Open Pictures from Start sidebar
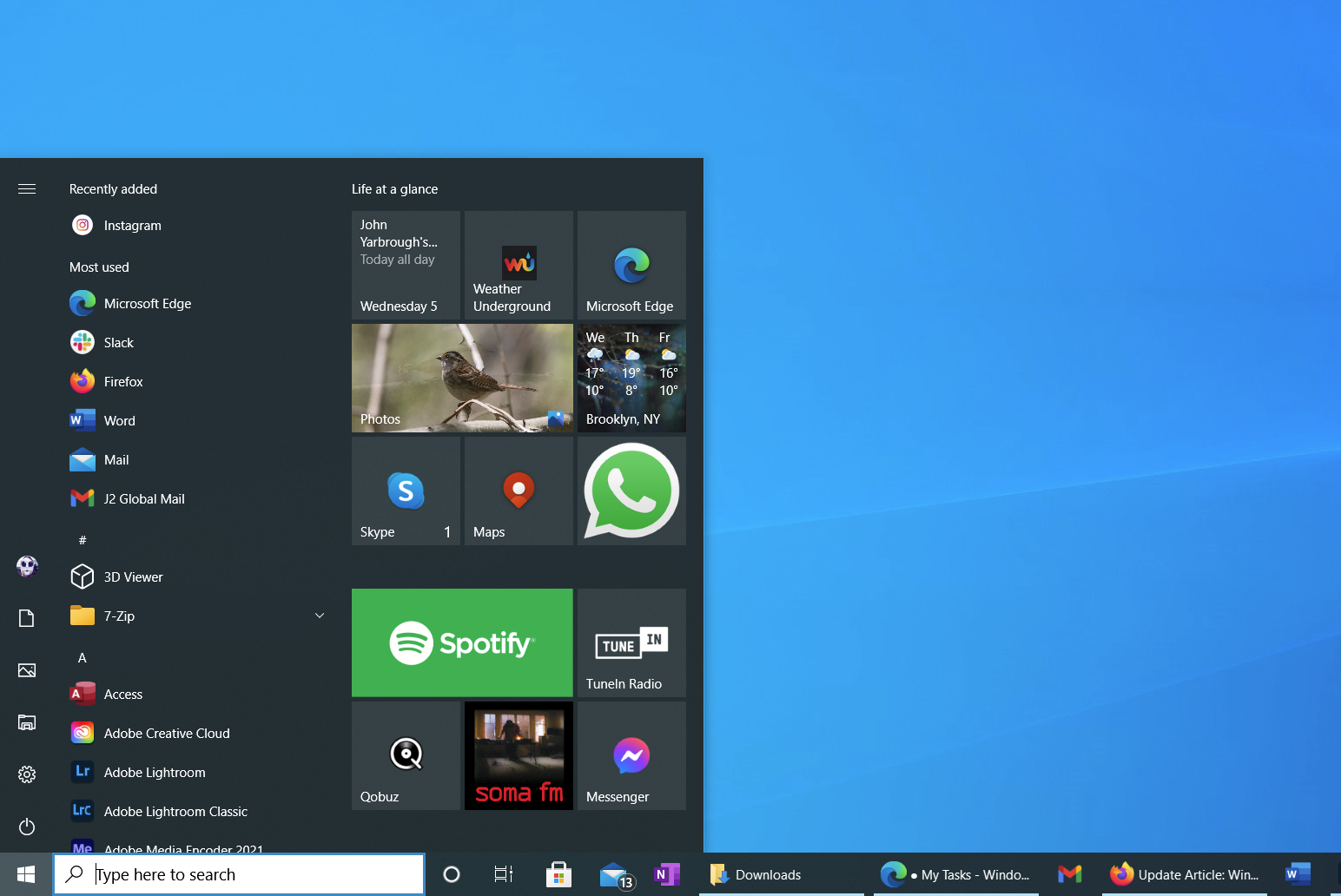The image size is (1341, 896). coord(27,670)
